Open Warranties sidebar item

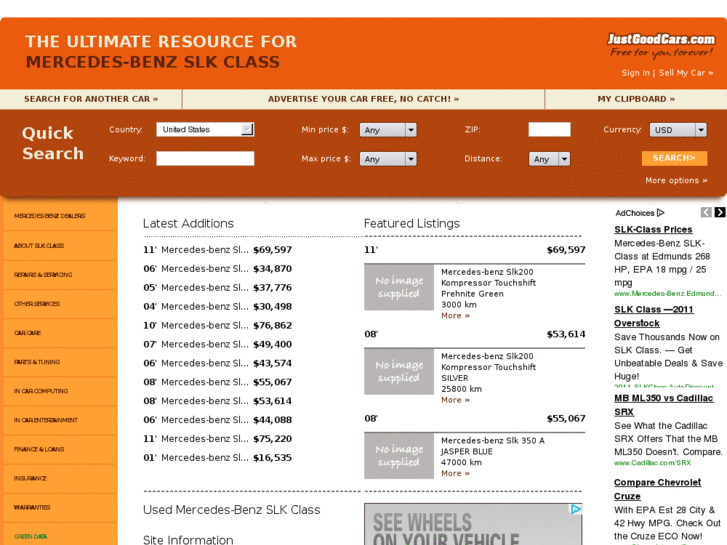point(32,507)
